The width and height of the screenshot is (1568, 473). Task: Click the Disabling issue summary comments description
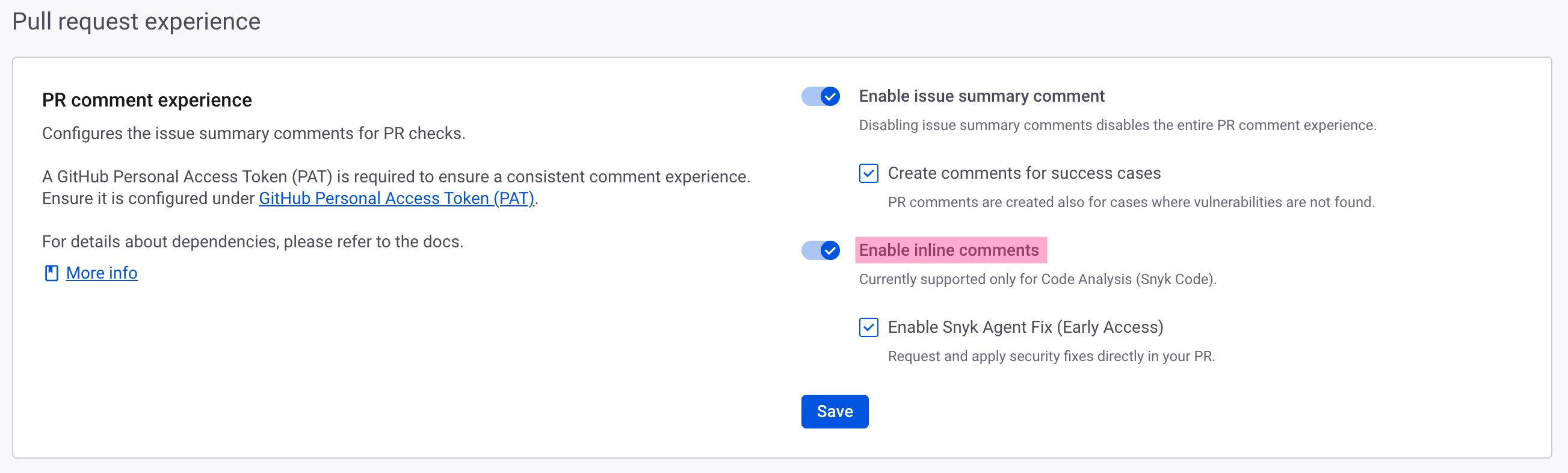point(1117,125)
